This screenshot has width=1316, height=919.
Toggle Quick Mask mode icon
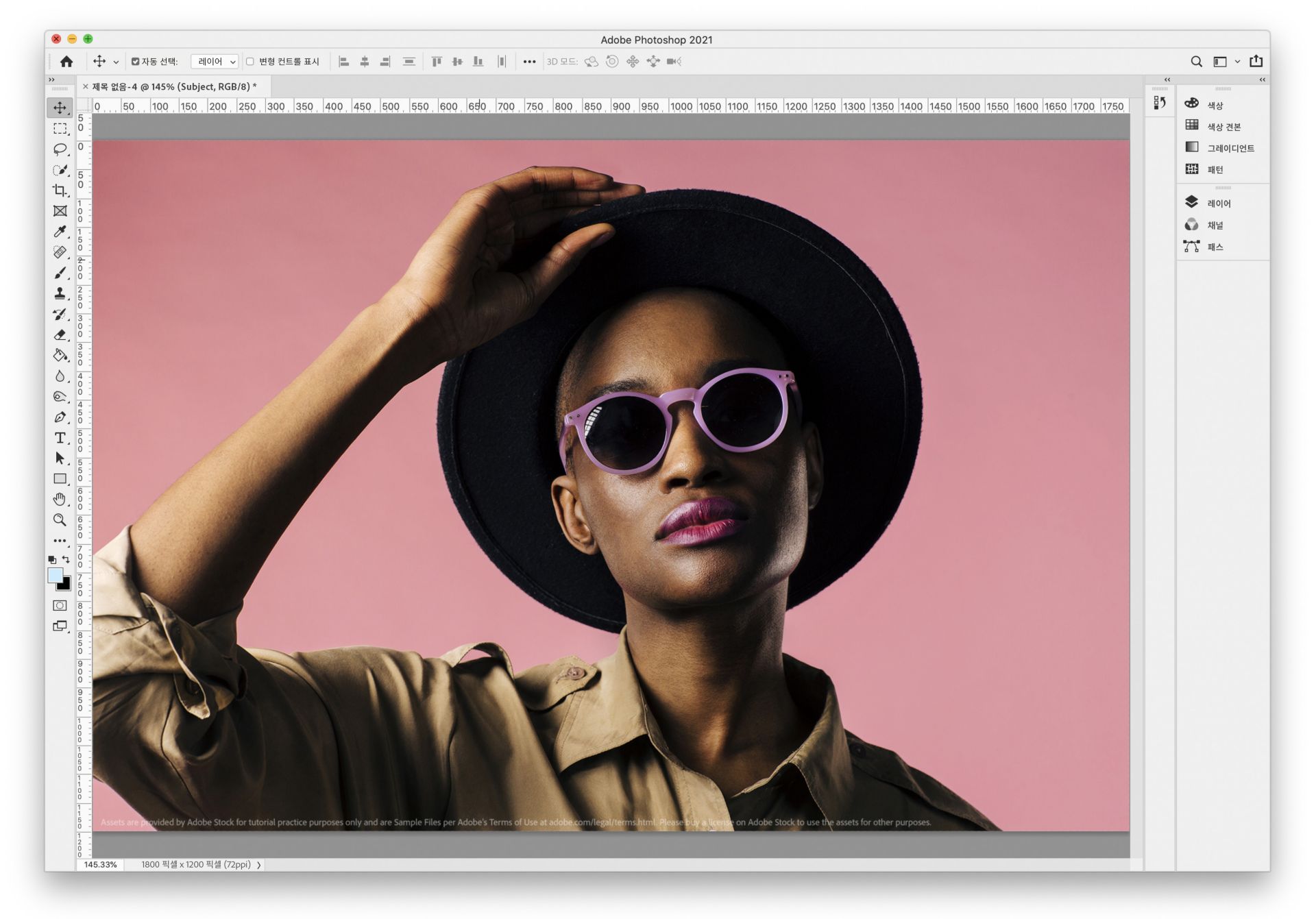(x=60, y=605)
